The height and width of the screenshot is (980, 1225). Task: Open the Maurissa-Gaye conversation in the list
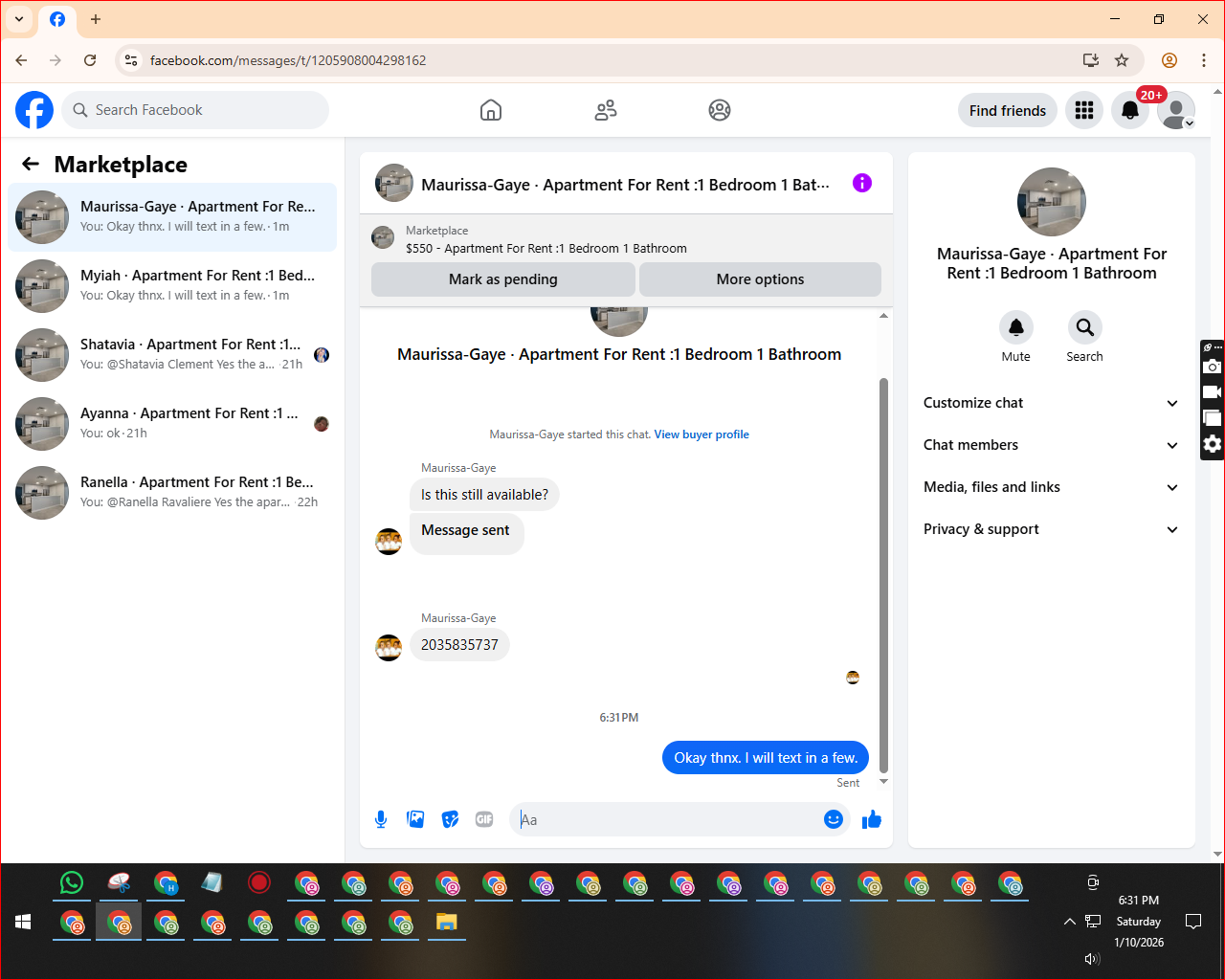(x=172, y=217)
